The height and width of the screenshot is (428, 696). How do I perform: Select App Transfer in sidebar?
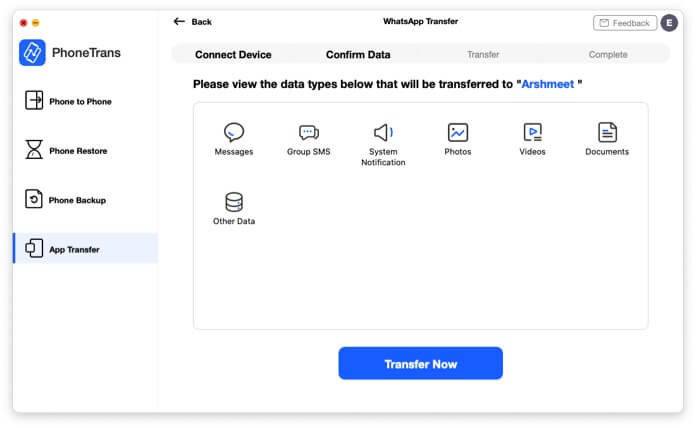click(85, 248)
